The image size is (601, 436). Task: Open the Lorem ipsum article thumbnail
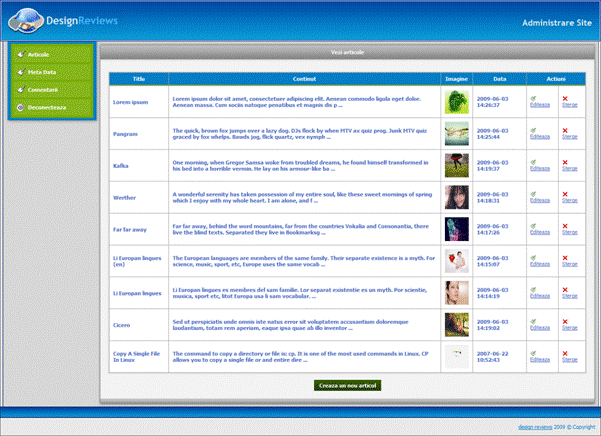[457, 102]
